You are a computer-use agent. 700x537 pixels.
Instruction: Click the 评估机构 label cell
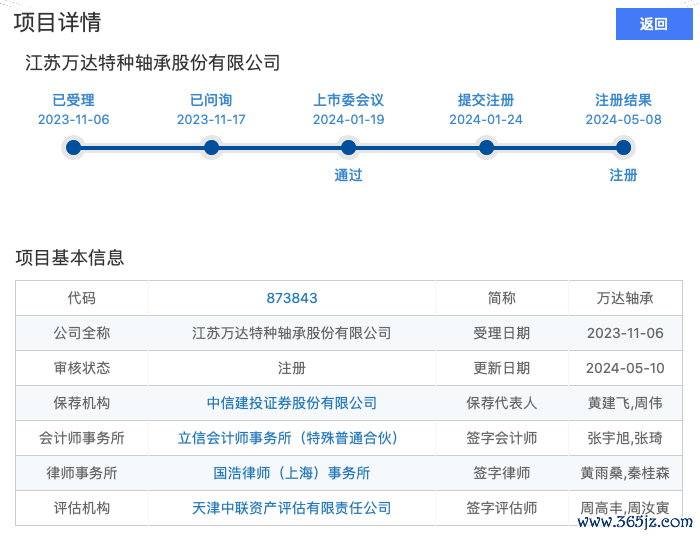82,508
